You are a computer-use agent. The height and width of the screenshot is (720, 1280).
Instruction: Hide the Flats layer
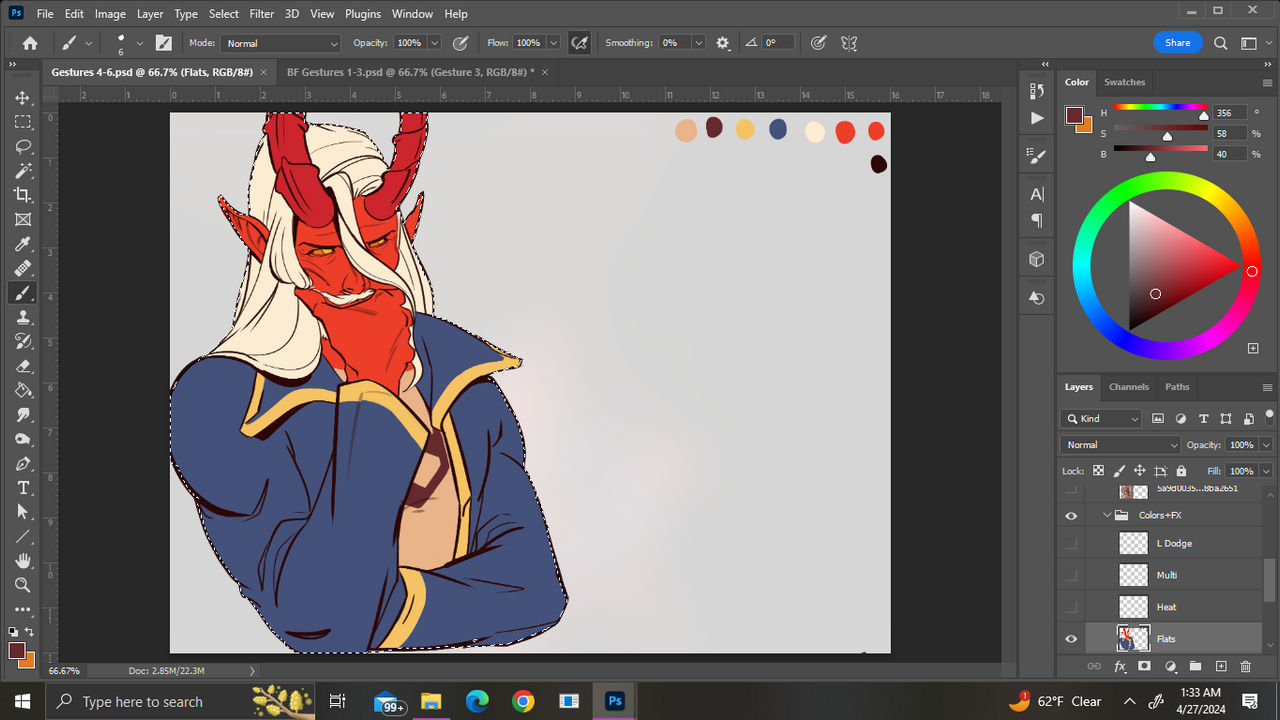coord(1071,638)
